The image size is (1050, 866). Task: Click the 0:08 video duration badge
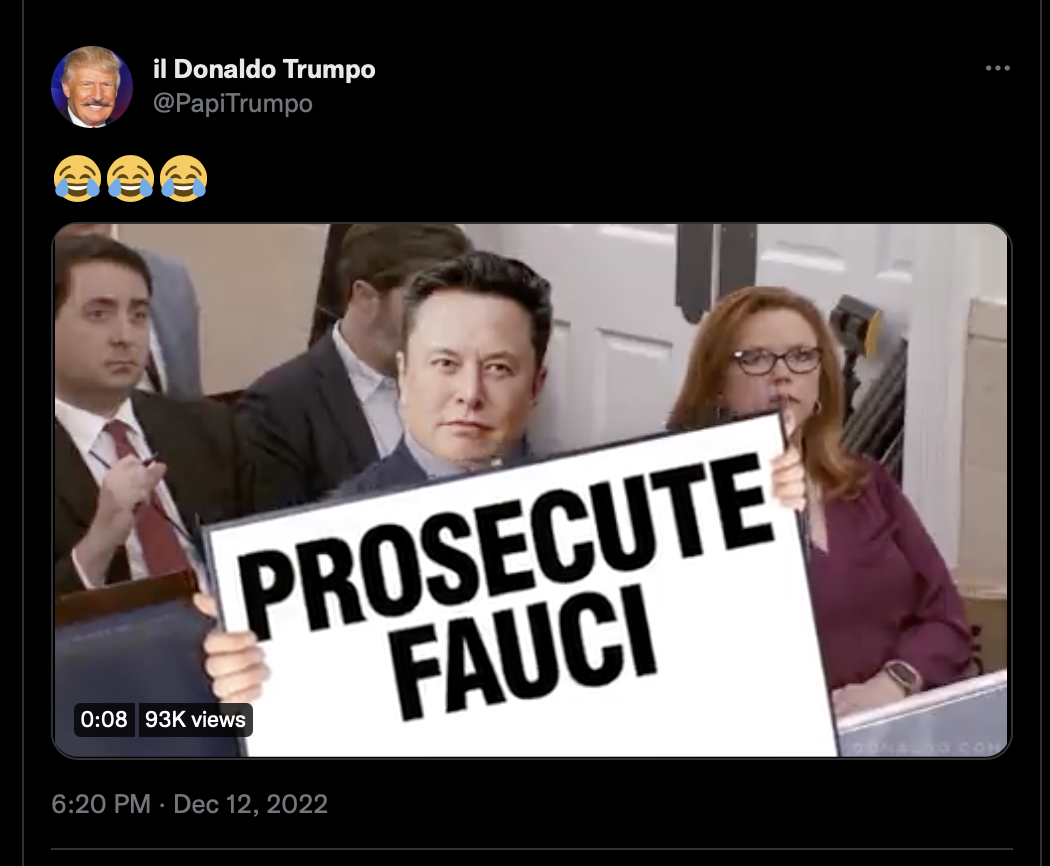point(104,719)
